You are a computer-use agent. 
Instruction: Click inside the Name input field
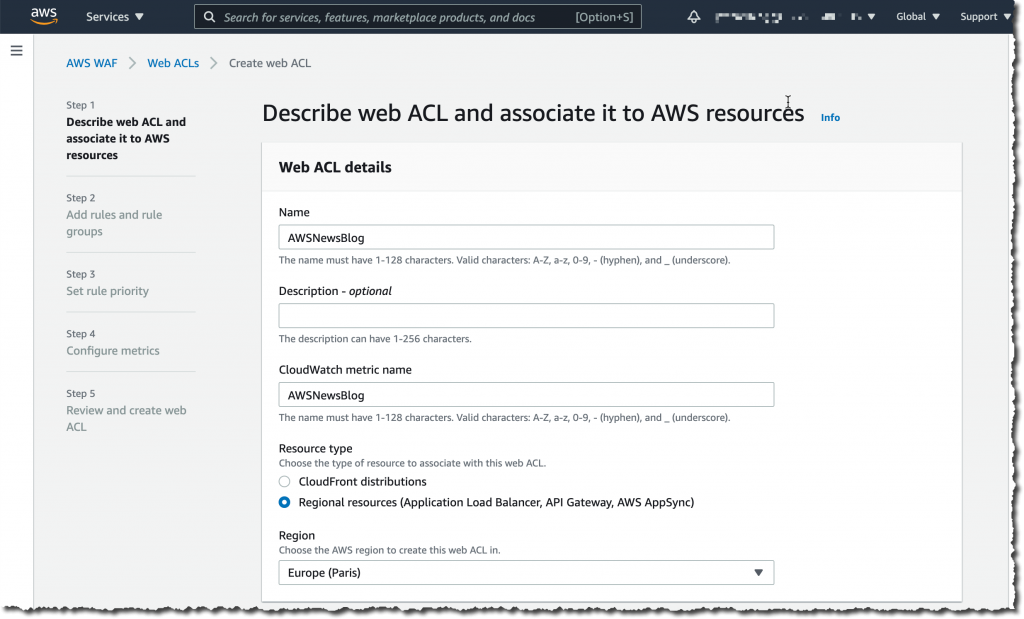tap(526, 237)
